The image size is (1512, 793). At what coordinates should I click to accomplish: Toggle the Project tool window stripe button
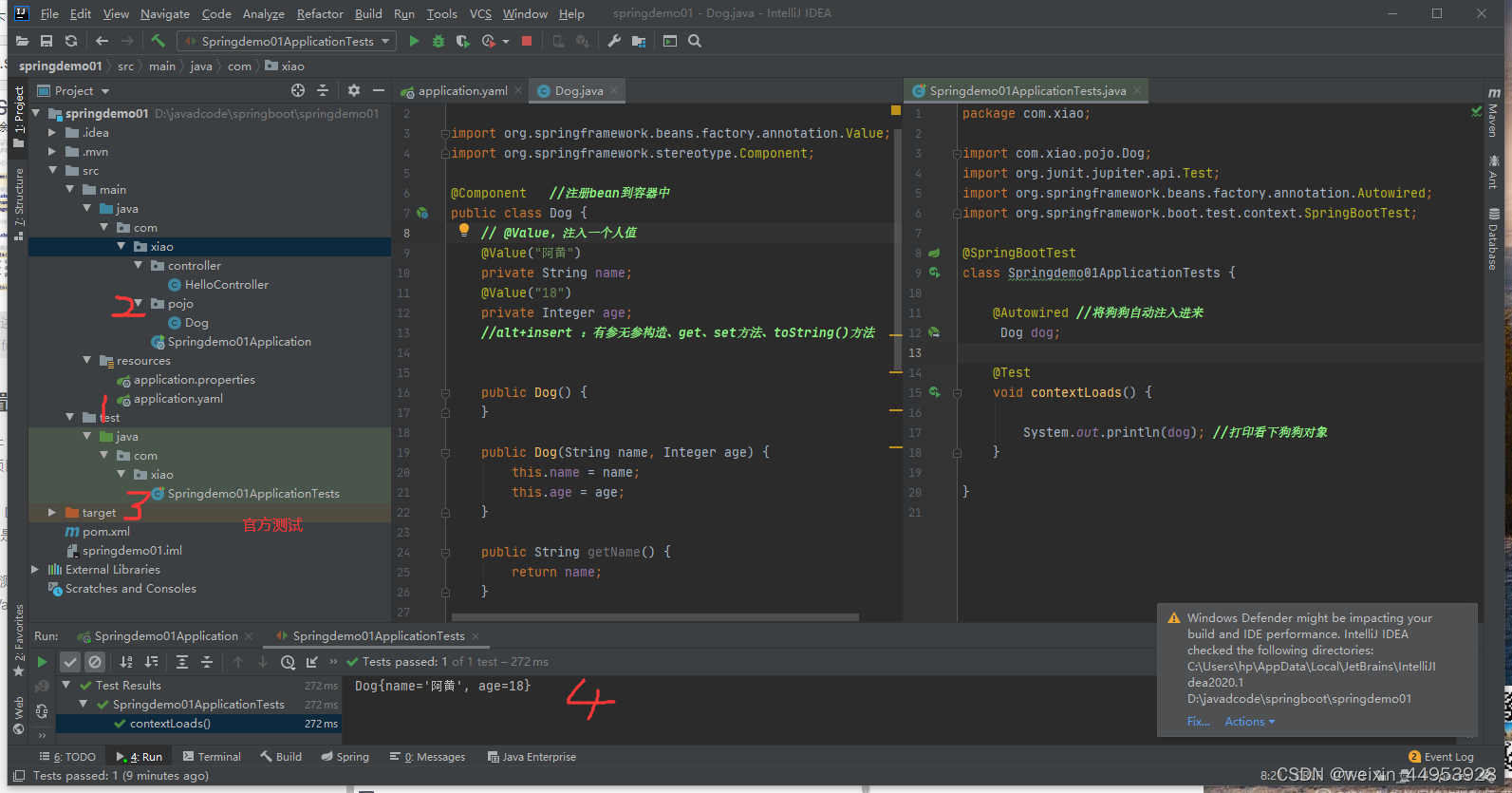point(19,117)
